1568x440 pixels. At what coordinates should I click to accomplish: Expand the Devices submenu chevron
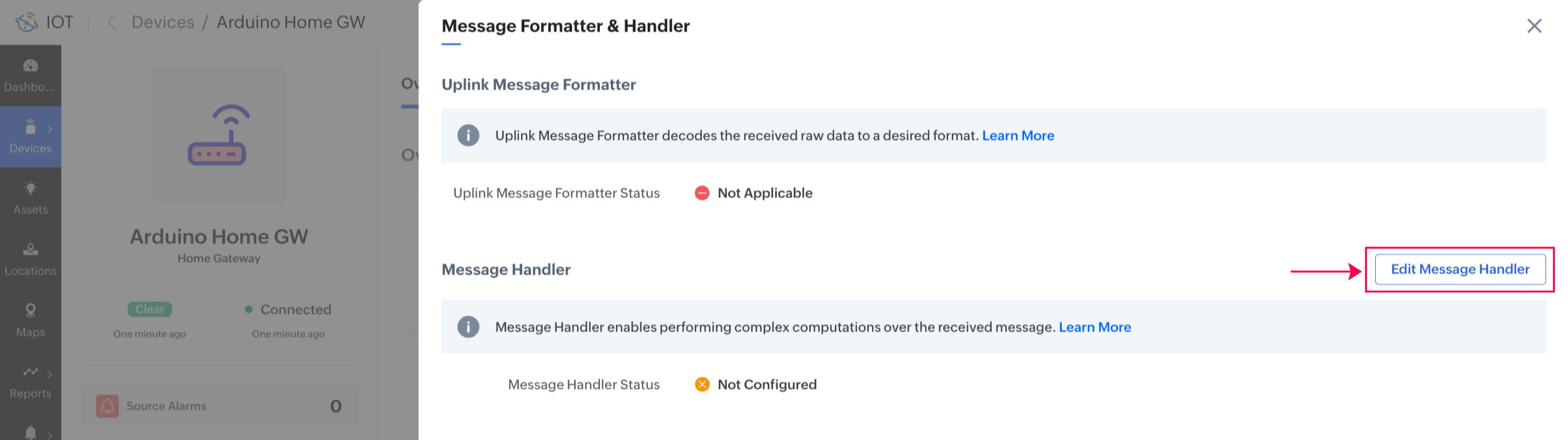pyautogui.click(x=50, y=129)
